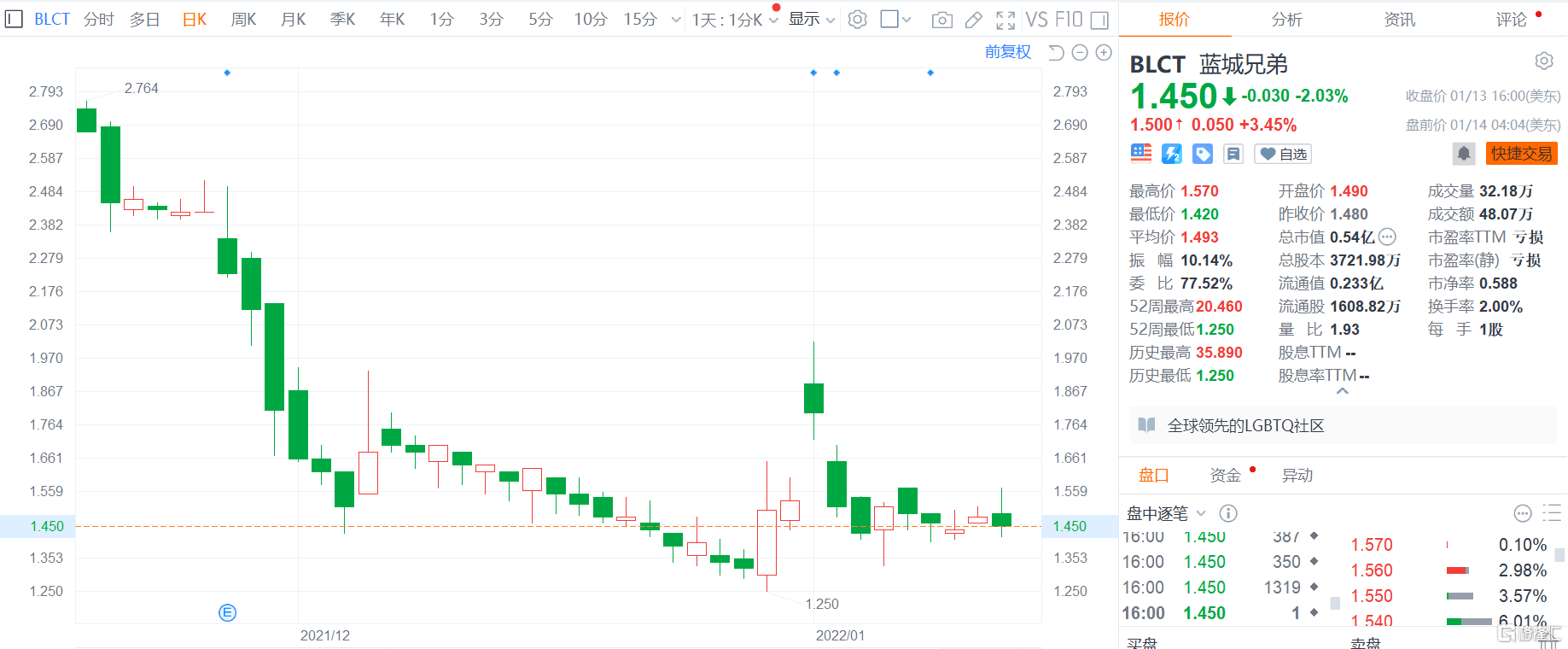This screenshot has height=649, width=1568.
Task: Collapse the quote details panel
Action: [x=1342, y=391]
